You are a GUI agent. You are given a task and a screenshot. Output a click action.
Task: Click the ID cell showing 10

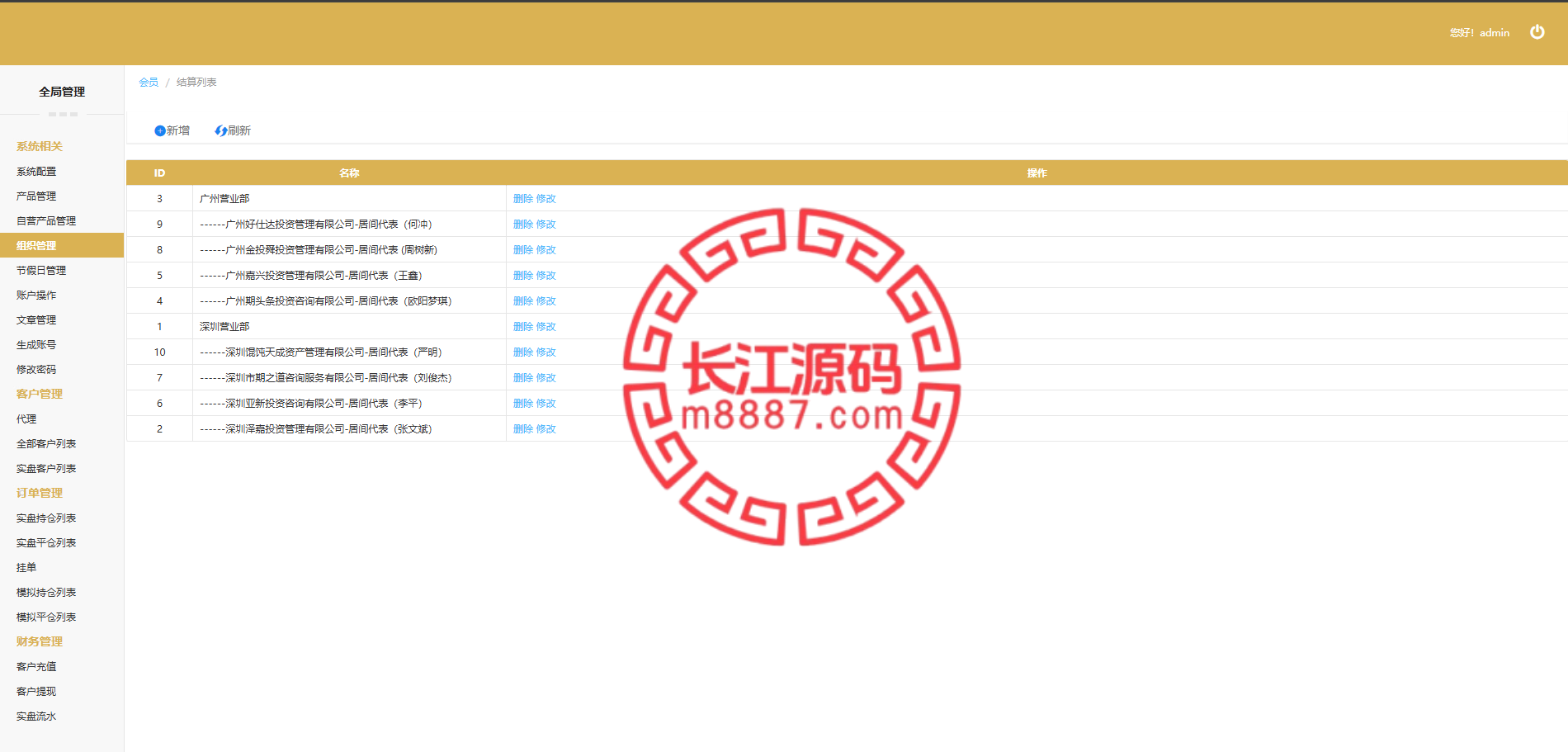click(x=159, y=352)
